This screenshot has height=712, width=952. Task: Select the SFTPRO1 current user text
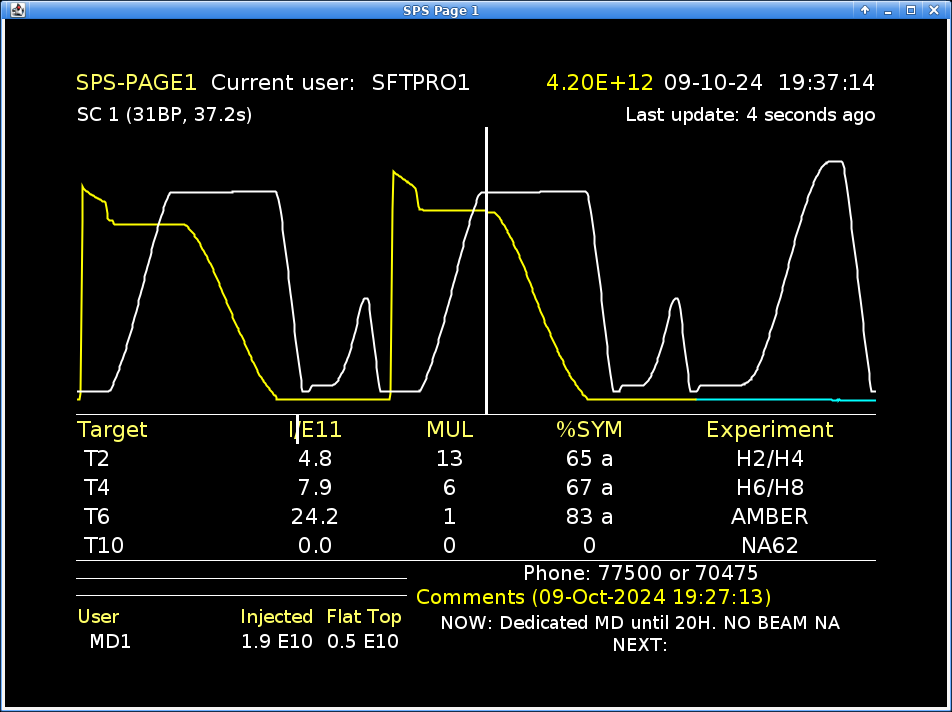click(x=420, y=83)
